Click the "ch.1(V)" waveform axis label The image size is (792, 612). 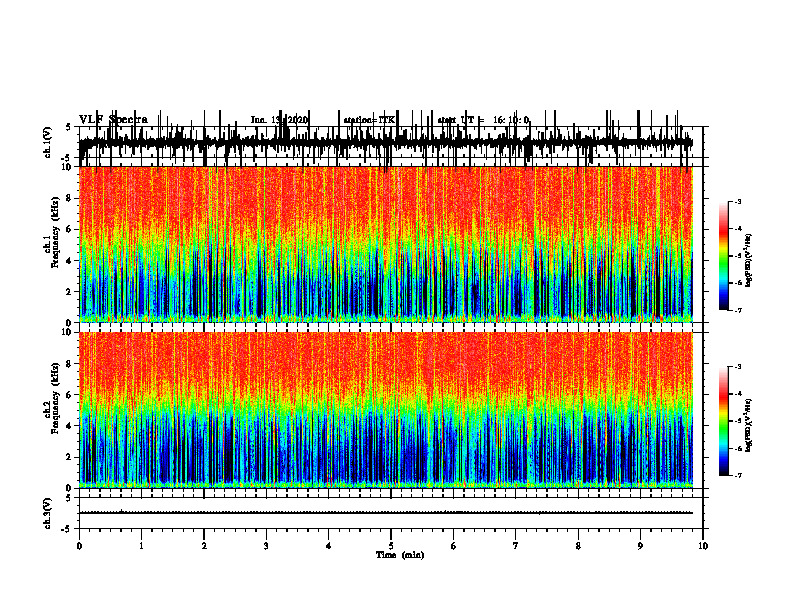tap(47, 142)
